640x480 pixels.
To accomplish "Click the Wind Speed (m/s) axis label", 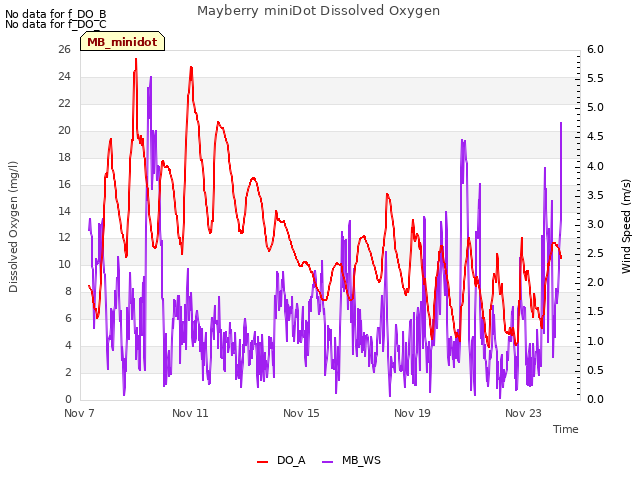I will [x=626, y=226].
